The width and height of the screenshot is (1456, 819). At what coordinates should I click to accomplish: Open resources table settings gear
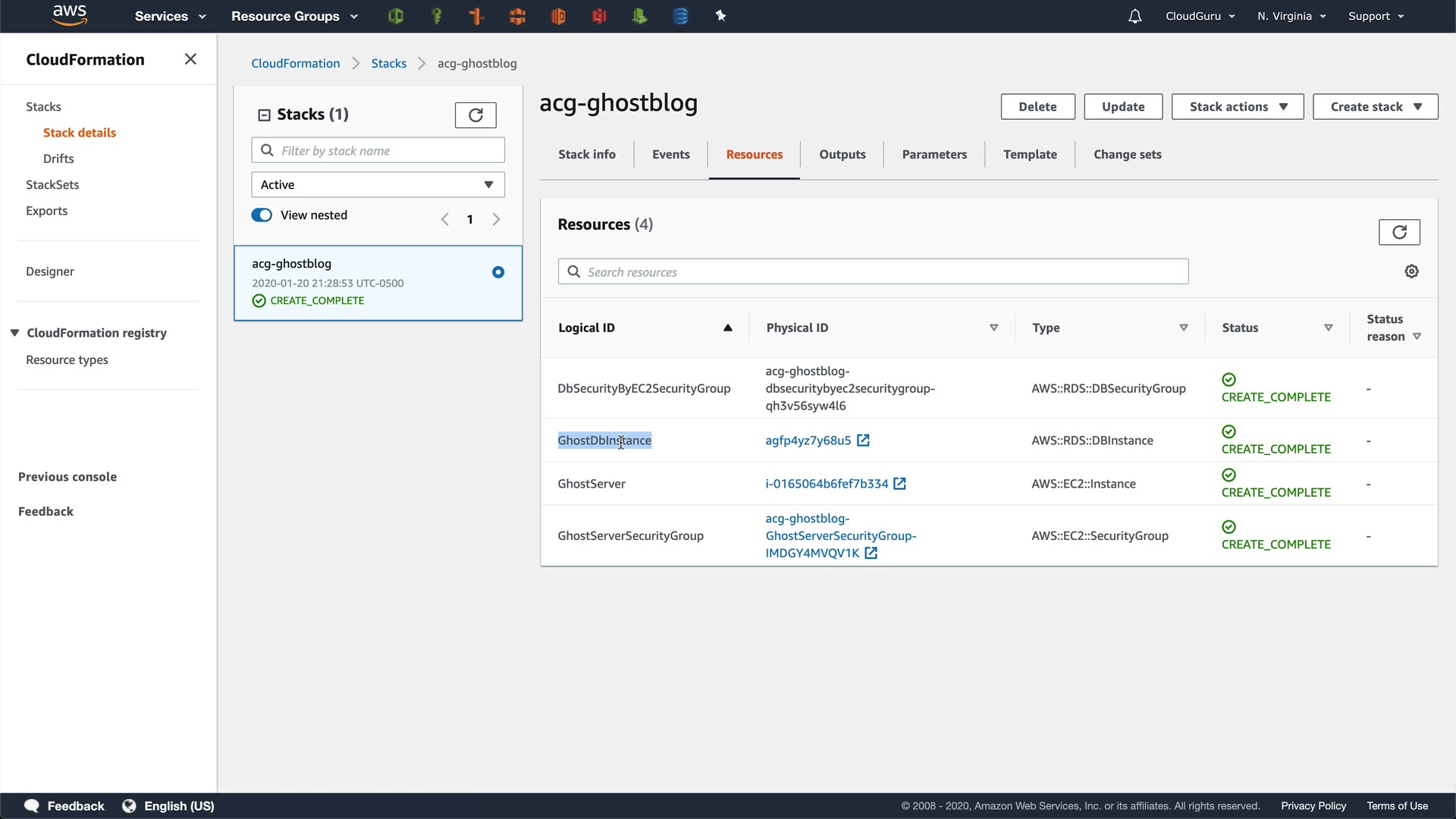[x=1411, y=271]
